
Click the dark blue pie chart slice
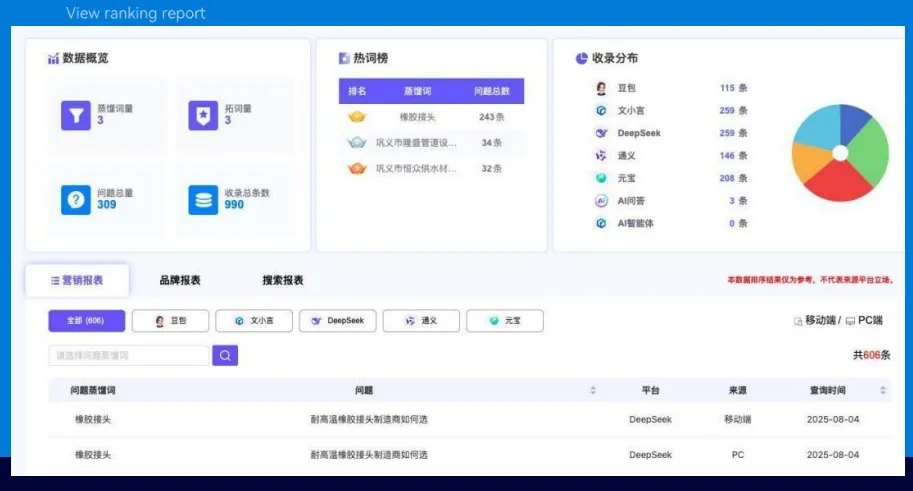coord(853,121)
